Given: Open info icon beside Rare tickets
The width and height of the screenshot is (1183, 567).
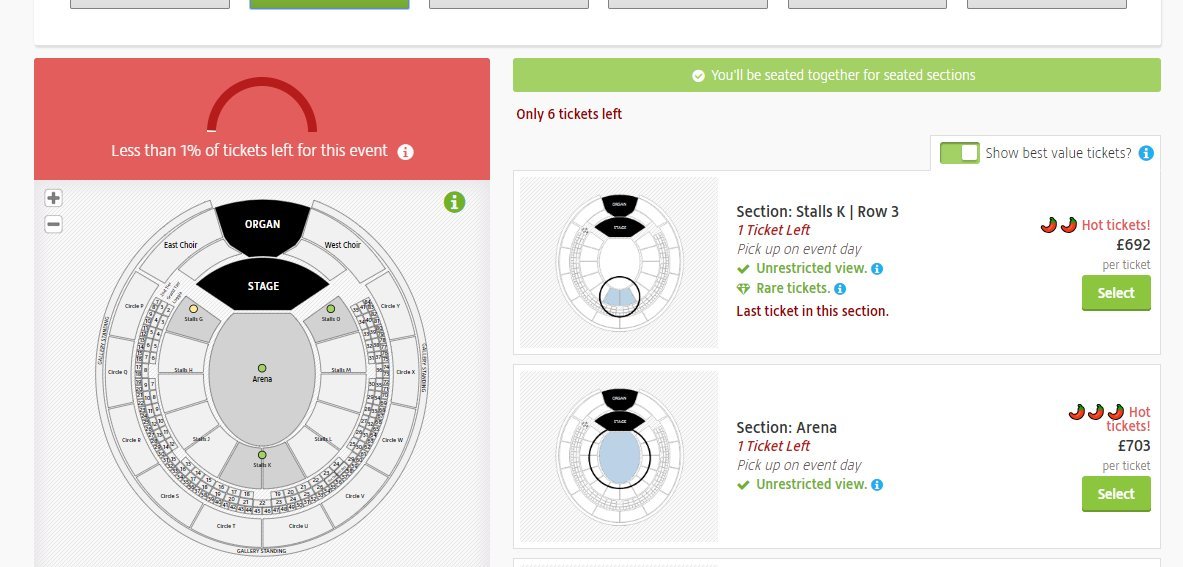Looking at the screenshot, I should 840,289.
